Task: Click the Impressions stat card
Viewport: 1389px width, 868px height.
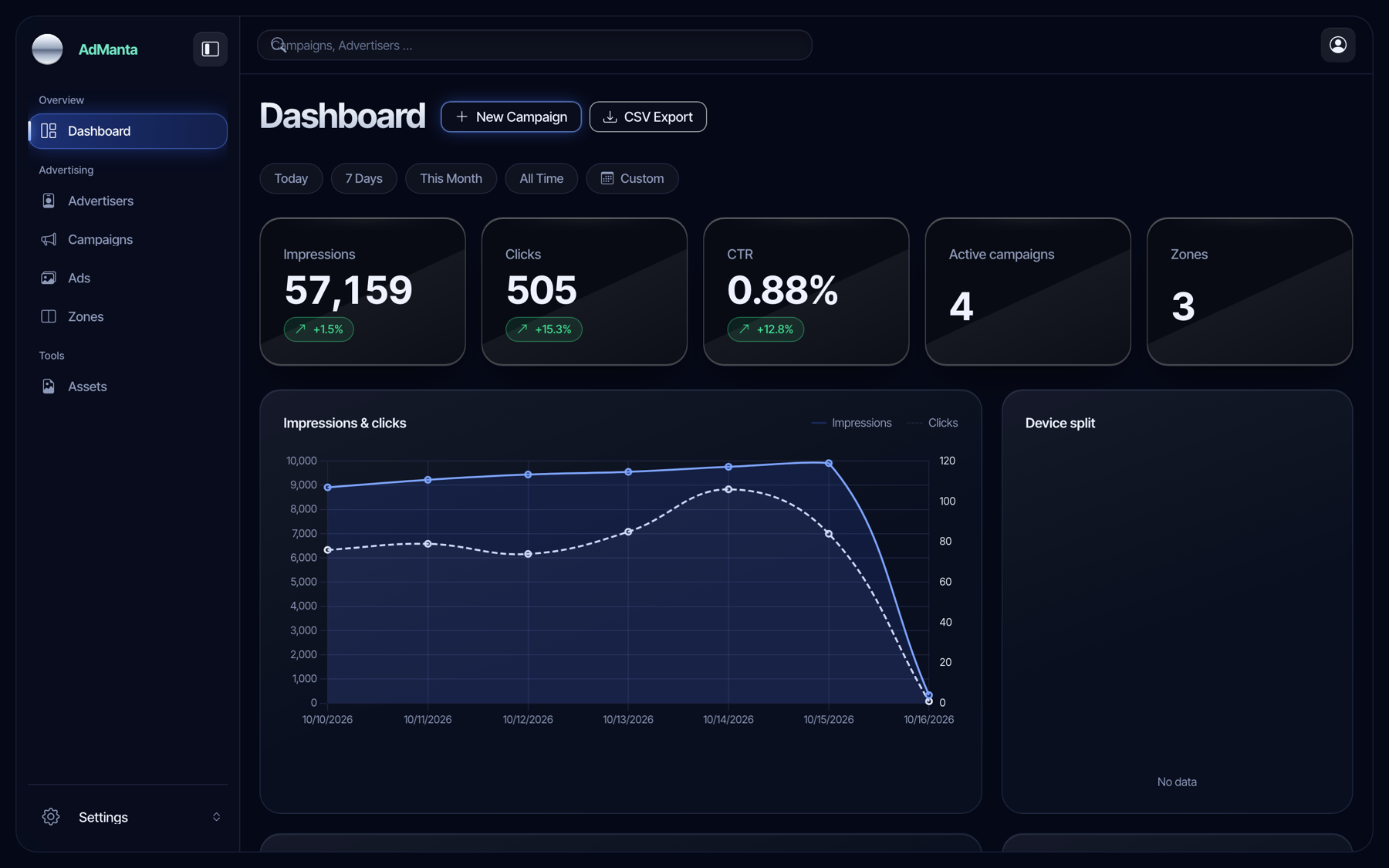Action: (363, 291)
